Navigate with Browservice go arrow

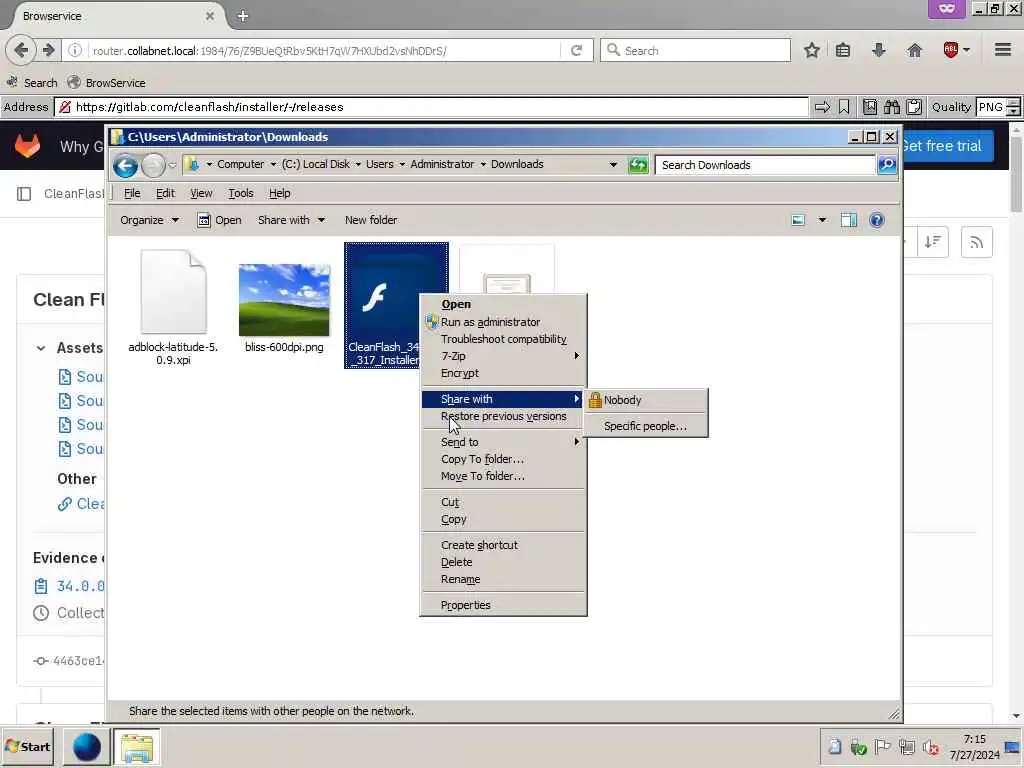[x=822, y=107]
